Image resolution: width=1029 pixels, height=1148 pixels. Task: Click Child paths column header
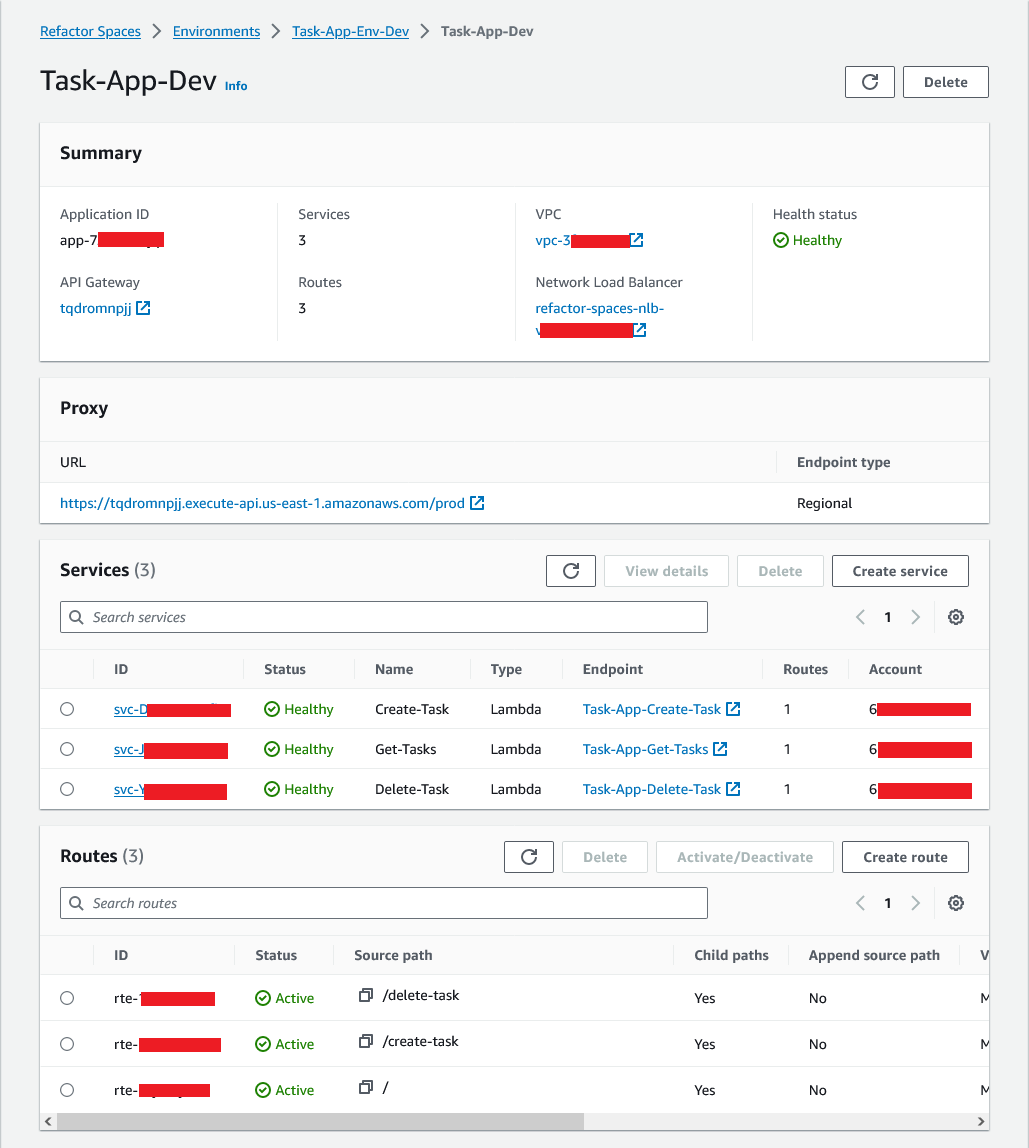pos(732,955)
